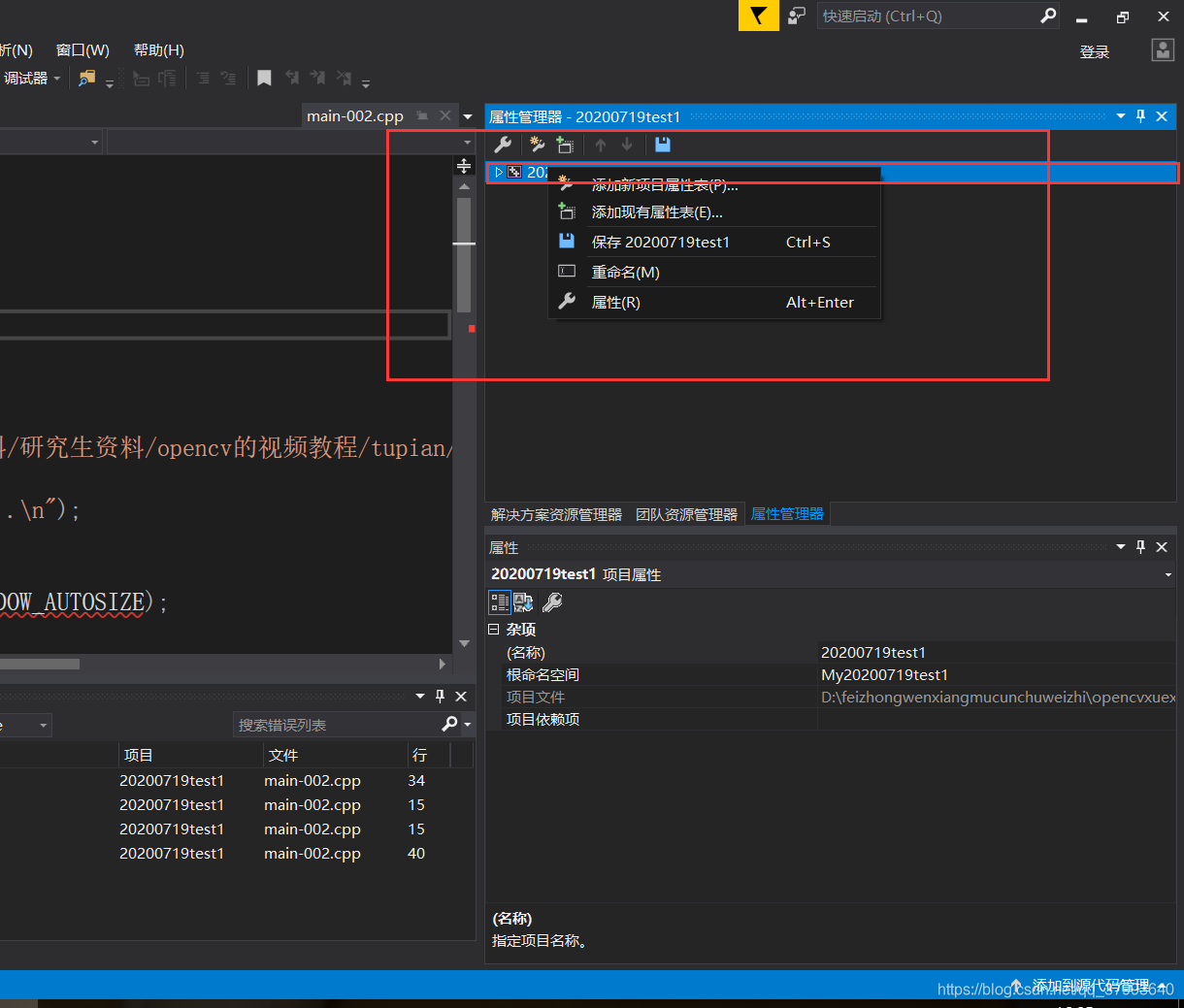This screenshot has width=1184, height=1008.
Task: Click the Add Existing Property Sheet toolbar icon
Action: click(565, 144)
